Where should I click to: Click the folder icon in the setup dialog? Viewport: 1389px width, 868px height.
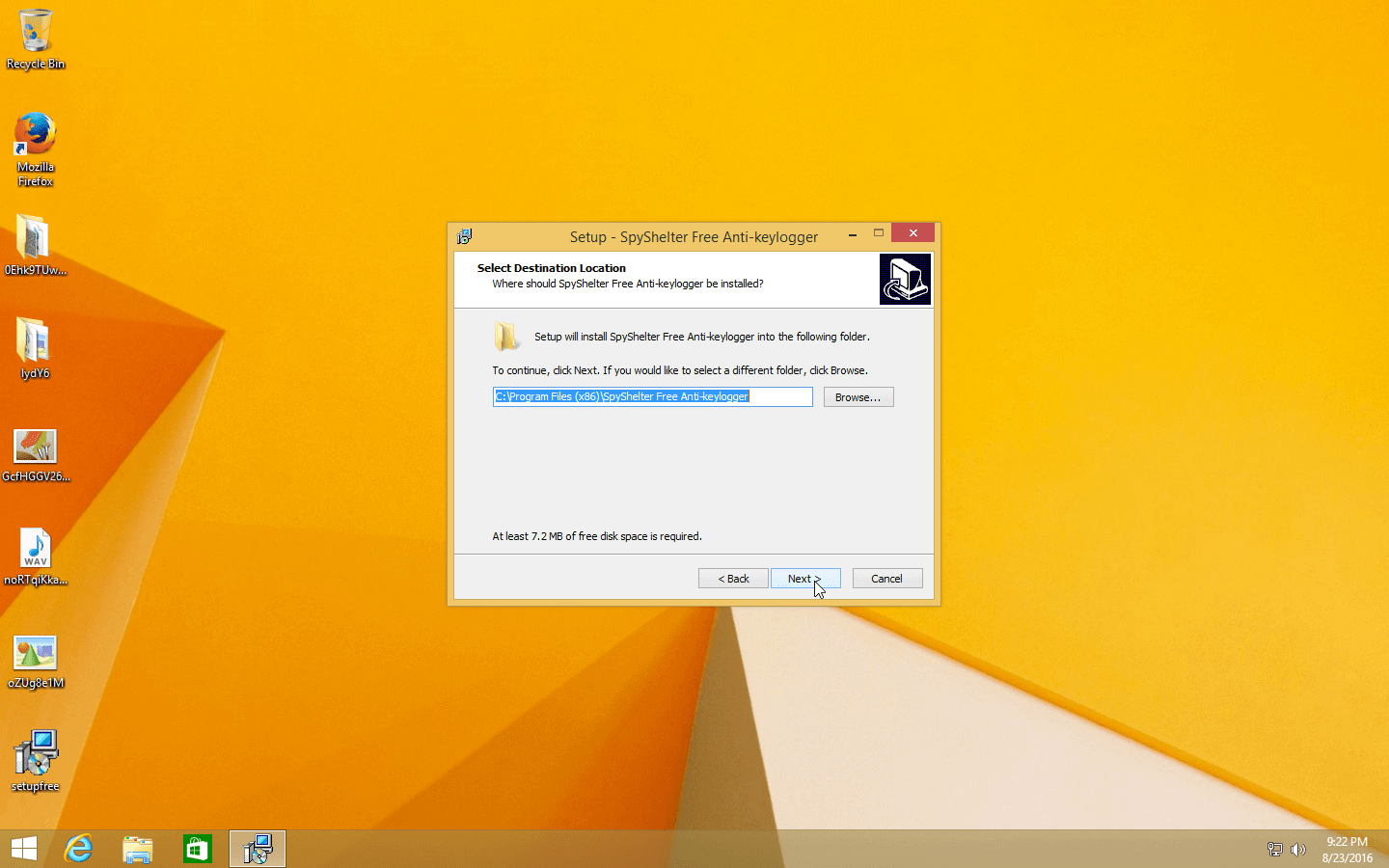(x=506, y=336)
